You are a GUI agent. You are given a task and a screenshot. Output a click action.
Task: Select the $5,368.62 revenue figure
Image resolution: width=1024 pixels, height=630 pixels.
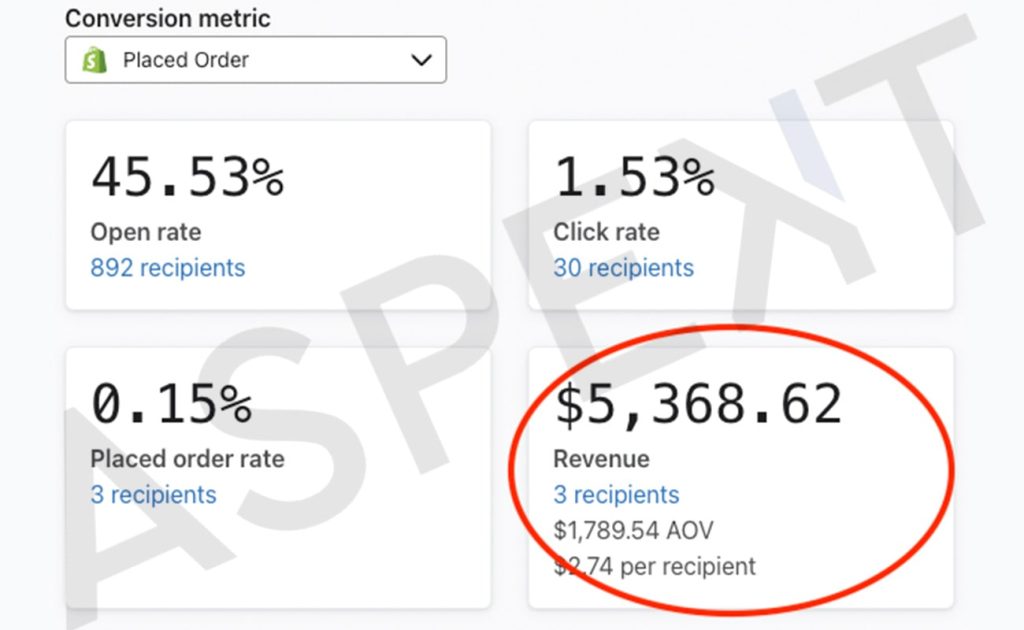(698, 405)
